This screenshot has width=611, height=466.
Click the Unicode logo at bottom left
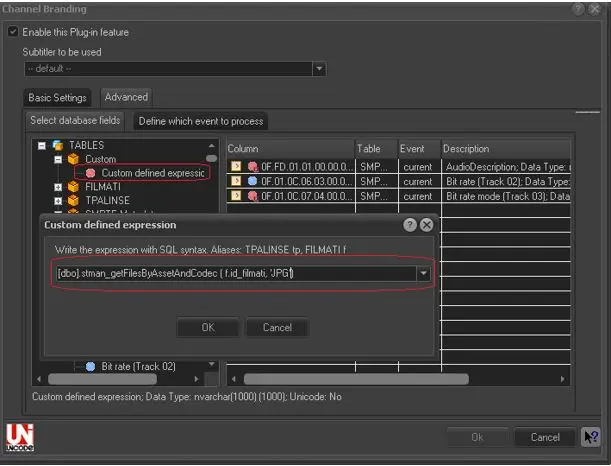point(18,436)
